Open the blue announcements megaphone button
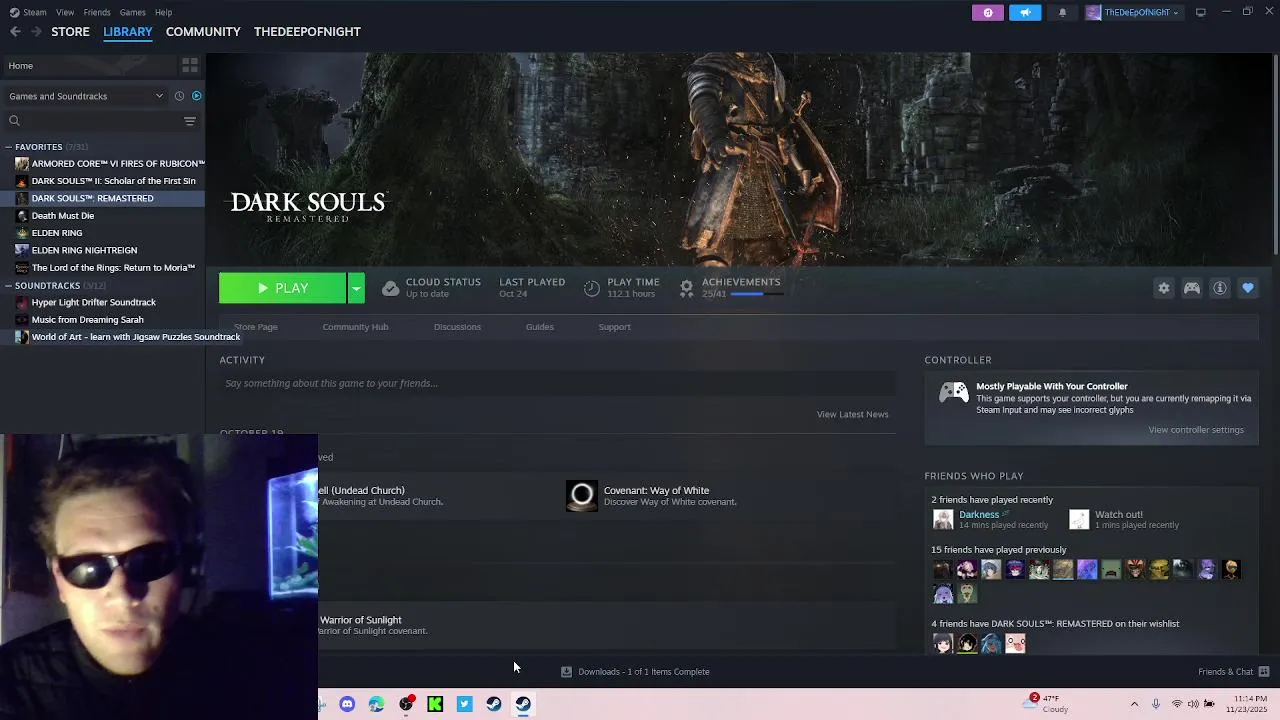The height and width of the screenshot is (720, 1280). point(1025,12)
